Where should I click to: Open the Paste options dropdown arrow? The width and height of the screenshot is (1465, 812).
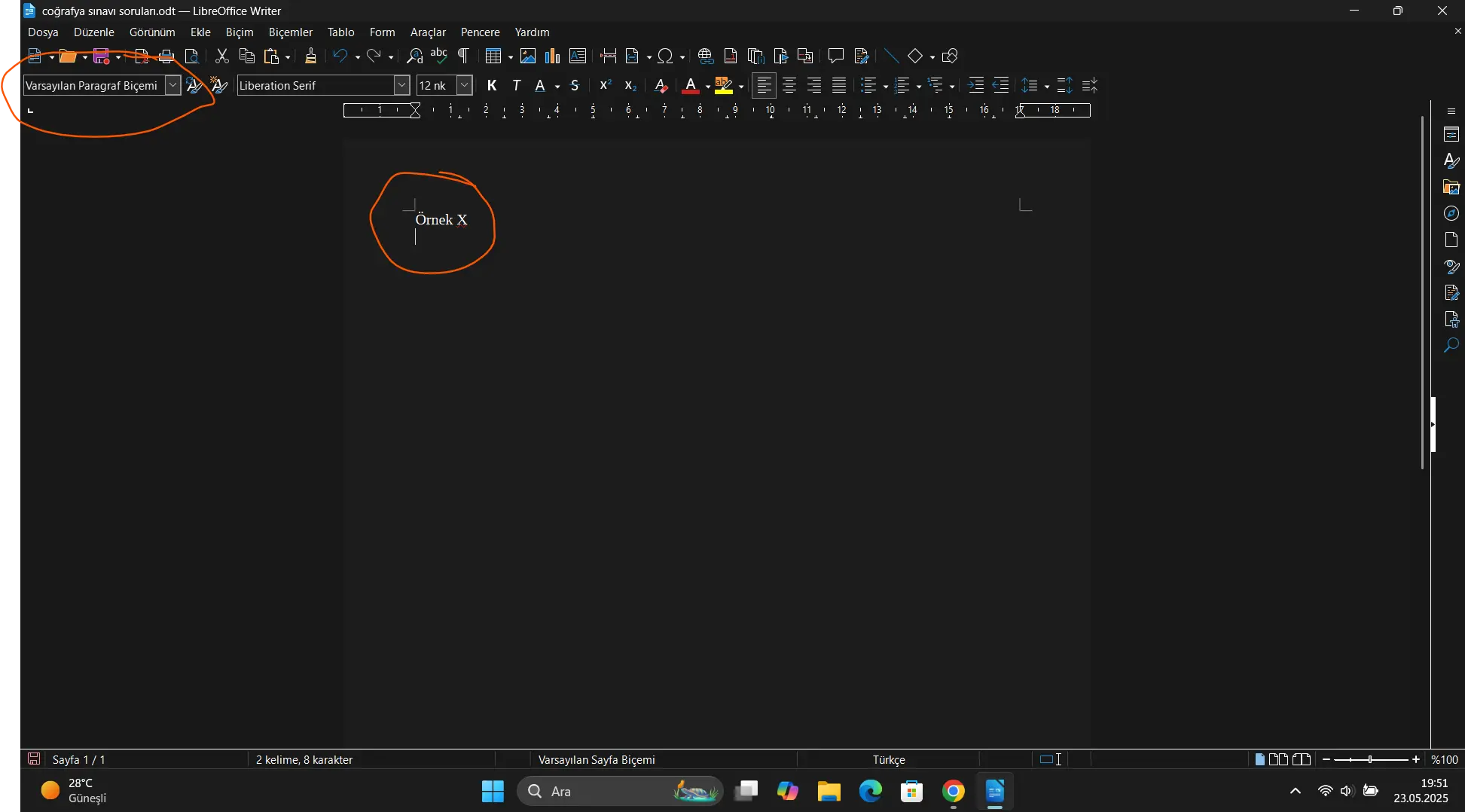288,56
